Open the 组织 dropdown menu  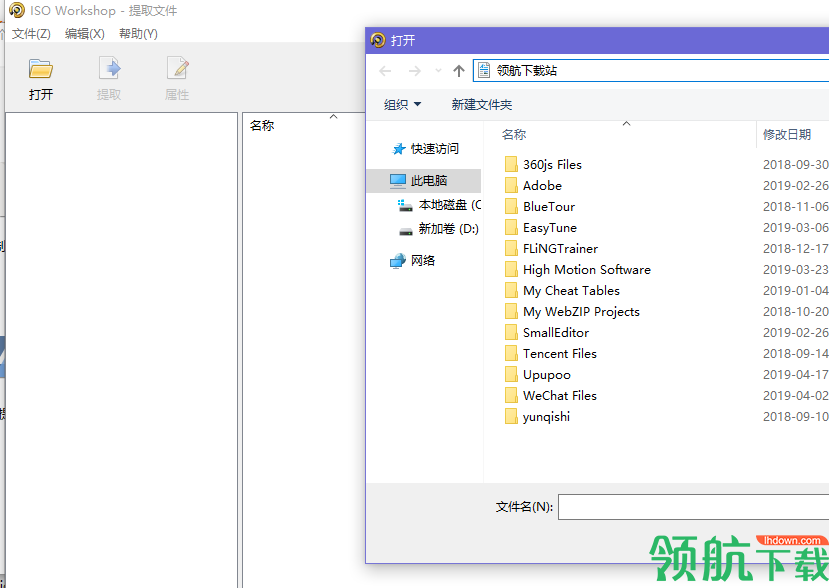click(x=402, y=105)
